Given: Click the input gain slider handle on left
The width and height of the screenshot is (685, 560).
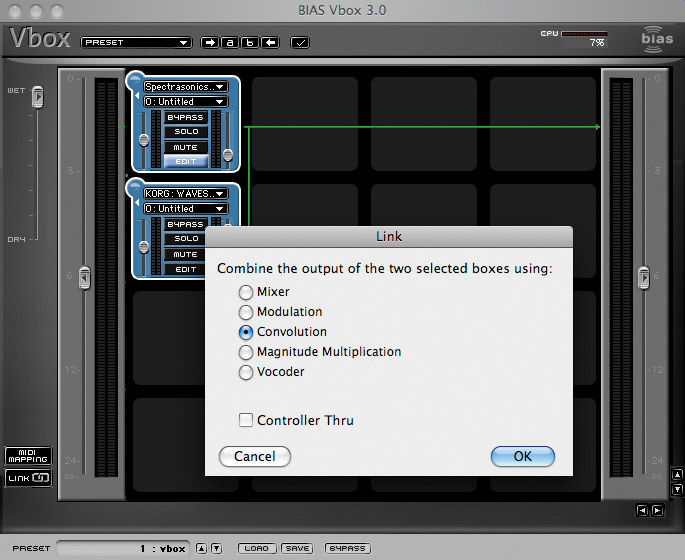Looking at the screenshot, I should (85, 278).
